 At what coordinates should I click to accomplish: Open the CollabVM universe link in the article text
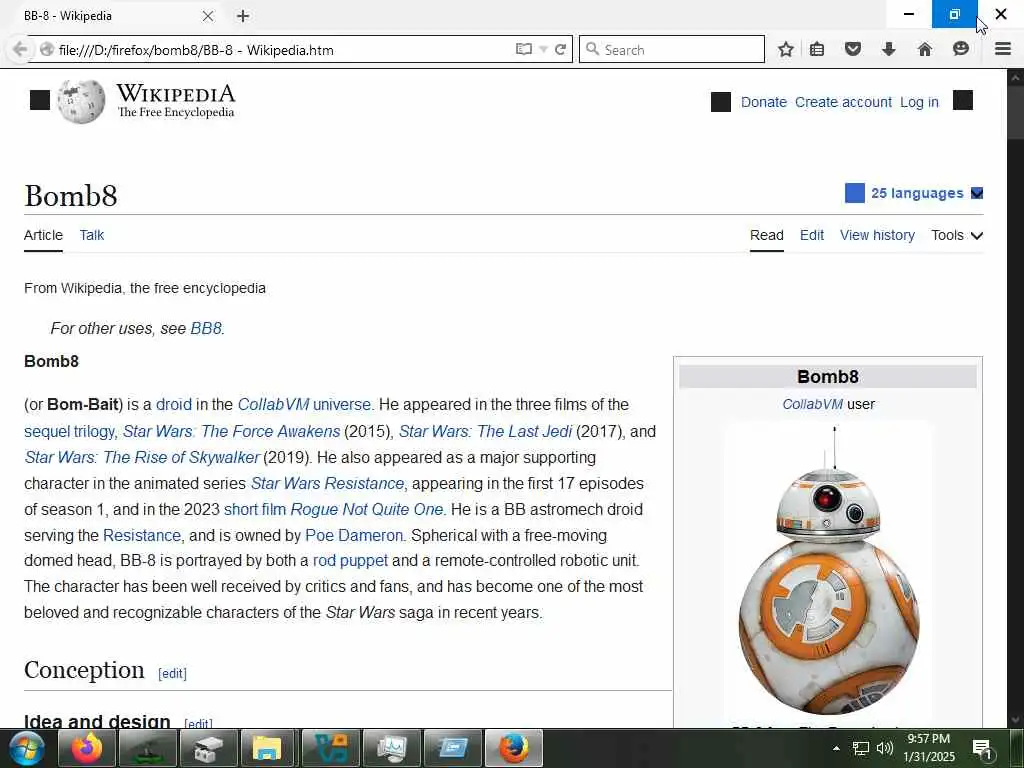click(304, 404)
